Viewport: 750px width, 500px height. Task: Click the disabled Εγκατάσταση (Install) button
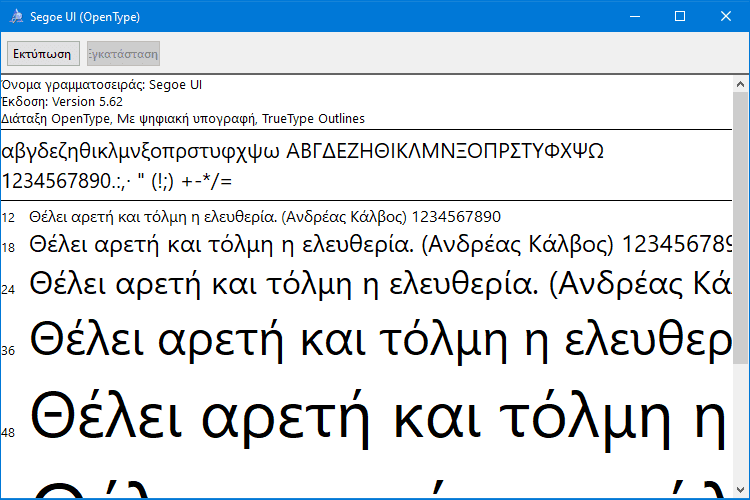click(123, 54)
